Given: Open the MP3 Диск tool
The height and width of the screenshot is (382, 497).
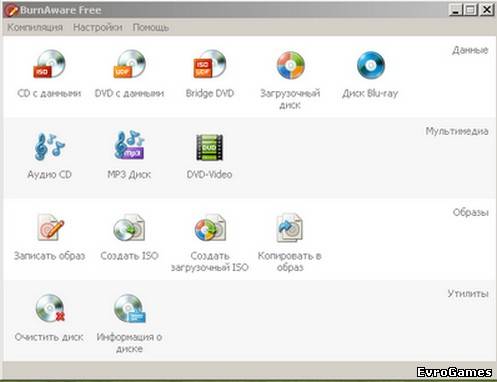Looking at the screenshot, I should (129, 145).
